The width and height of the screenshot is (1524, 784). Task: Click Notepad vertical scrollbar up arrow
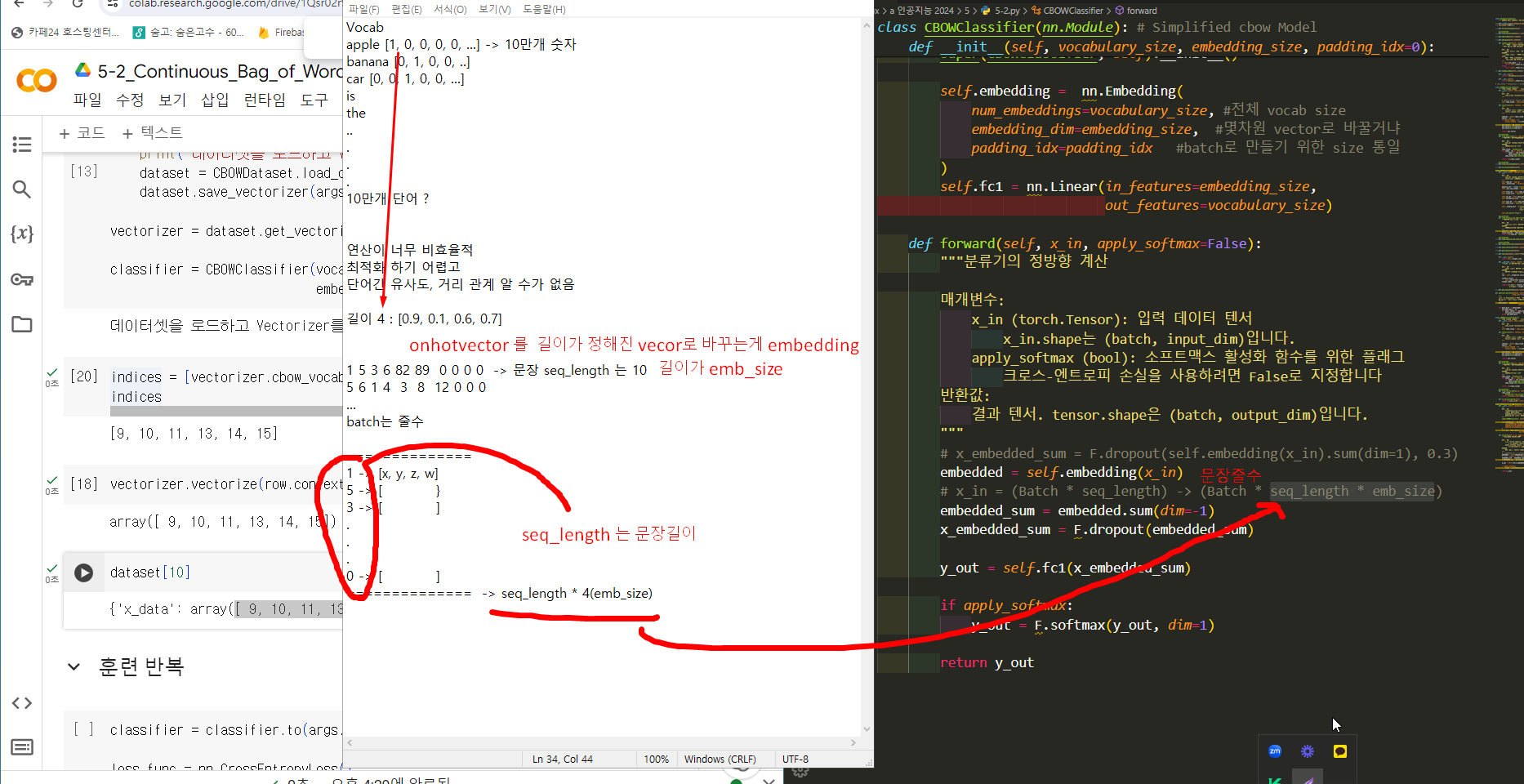pos(867,25)
